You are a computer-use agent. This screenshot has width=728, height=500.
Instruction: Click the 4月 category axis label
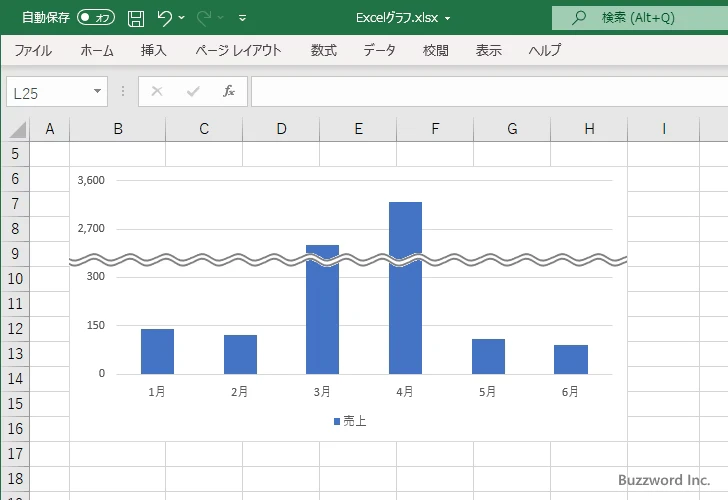(x=405, y=392)
